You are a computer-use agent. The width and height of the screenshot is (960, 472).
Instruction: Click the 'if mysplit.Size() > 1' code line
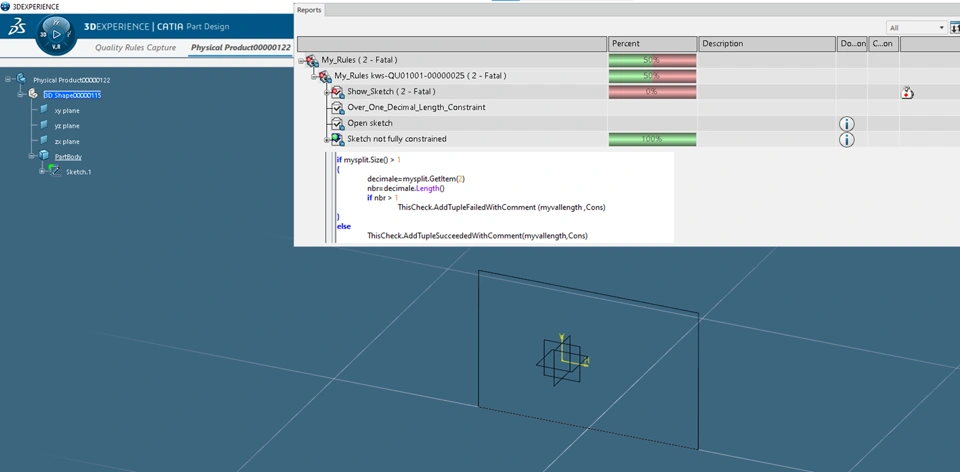pos(369,159)
